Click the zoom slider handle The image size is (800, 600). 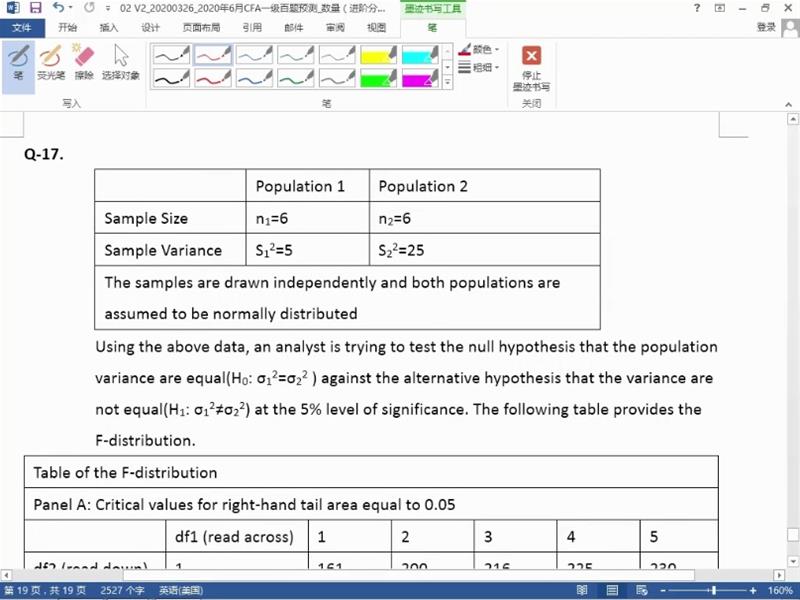click(714, 591)
